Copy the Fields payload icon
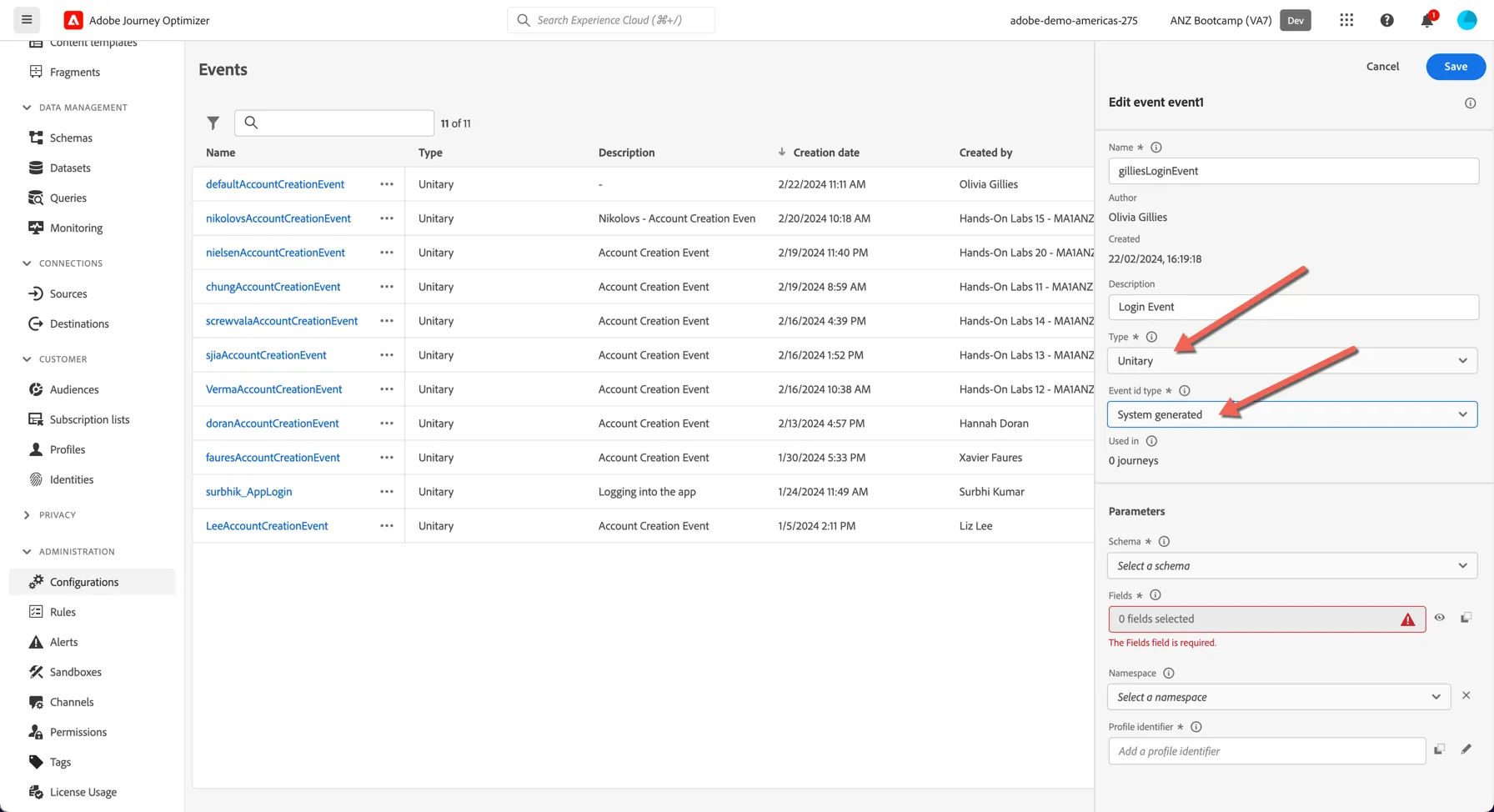This screenshot has height=812, width=1494. tap(1466, 618)
